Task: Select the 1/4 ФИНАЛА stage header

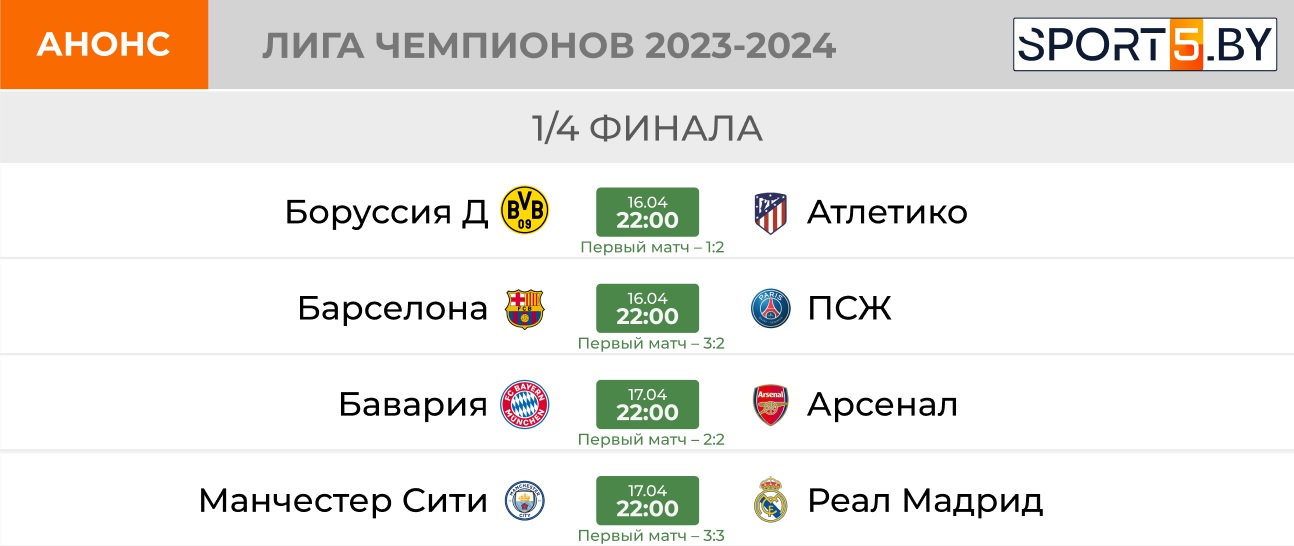Action: 647,127
